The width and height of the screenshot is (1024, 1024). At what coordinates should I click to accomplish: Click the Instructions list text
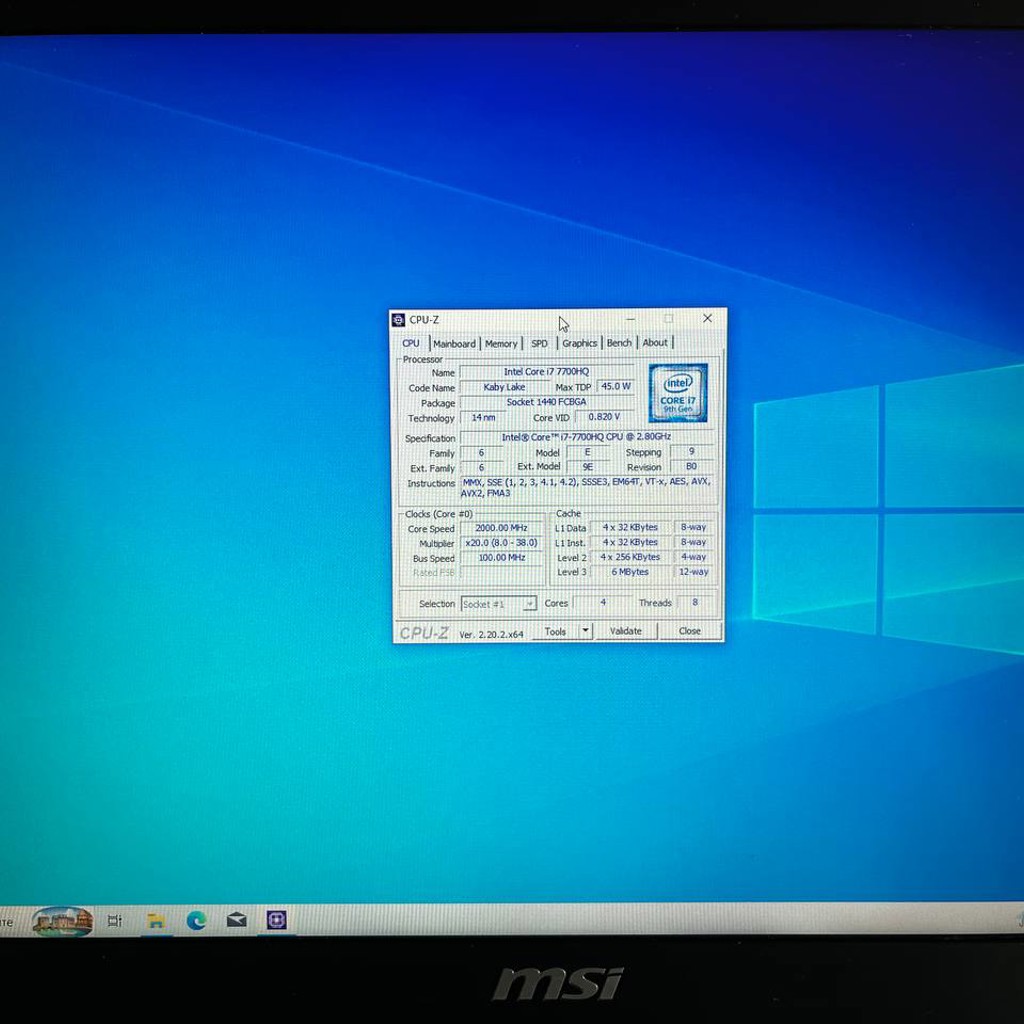coord(586,487)
